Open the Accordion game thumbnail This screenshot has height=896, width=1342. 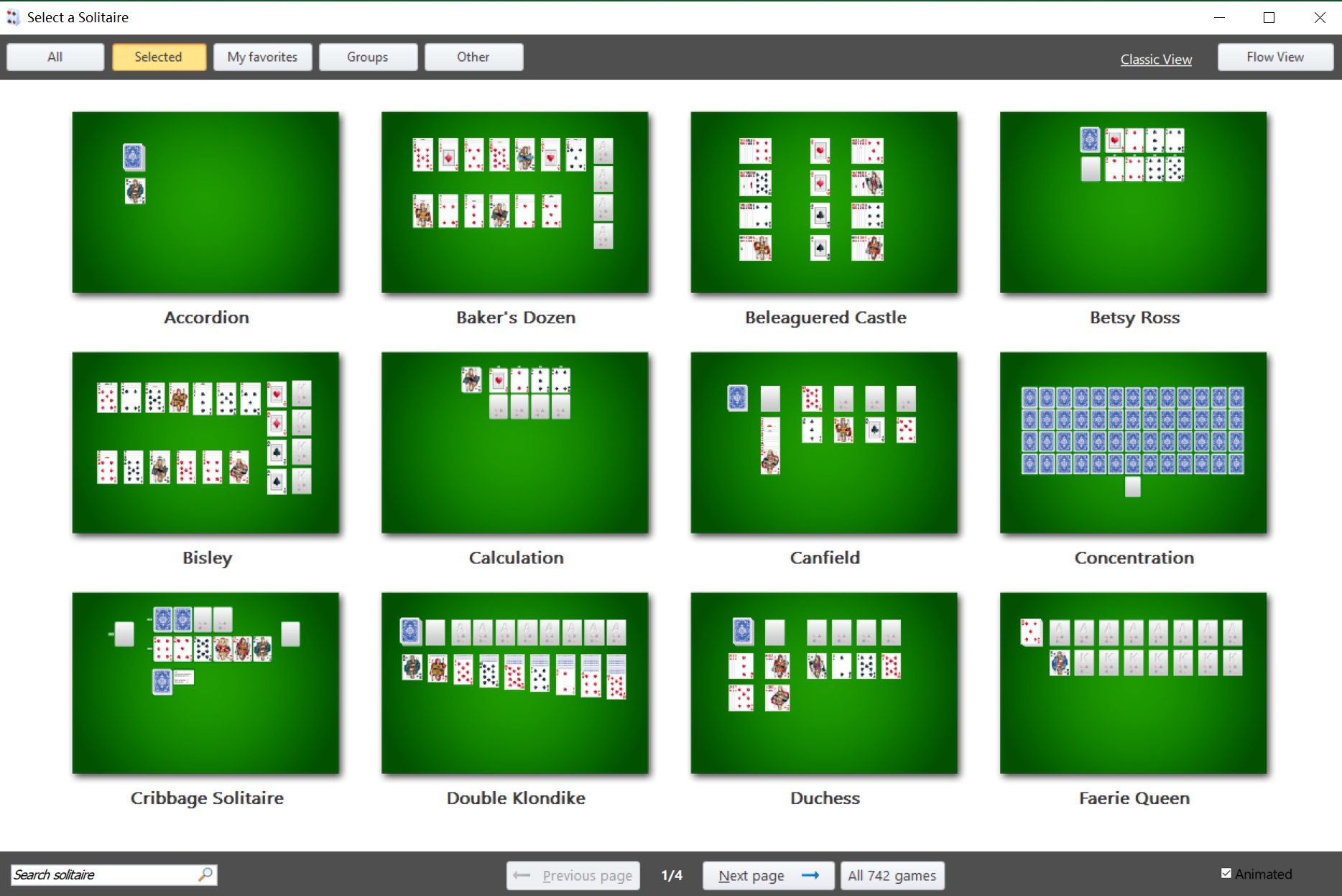click(205, 202)
